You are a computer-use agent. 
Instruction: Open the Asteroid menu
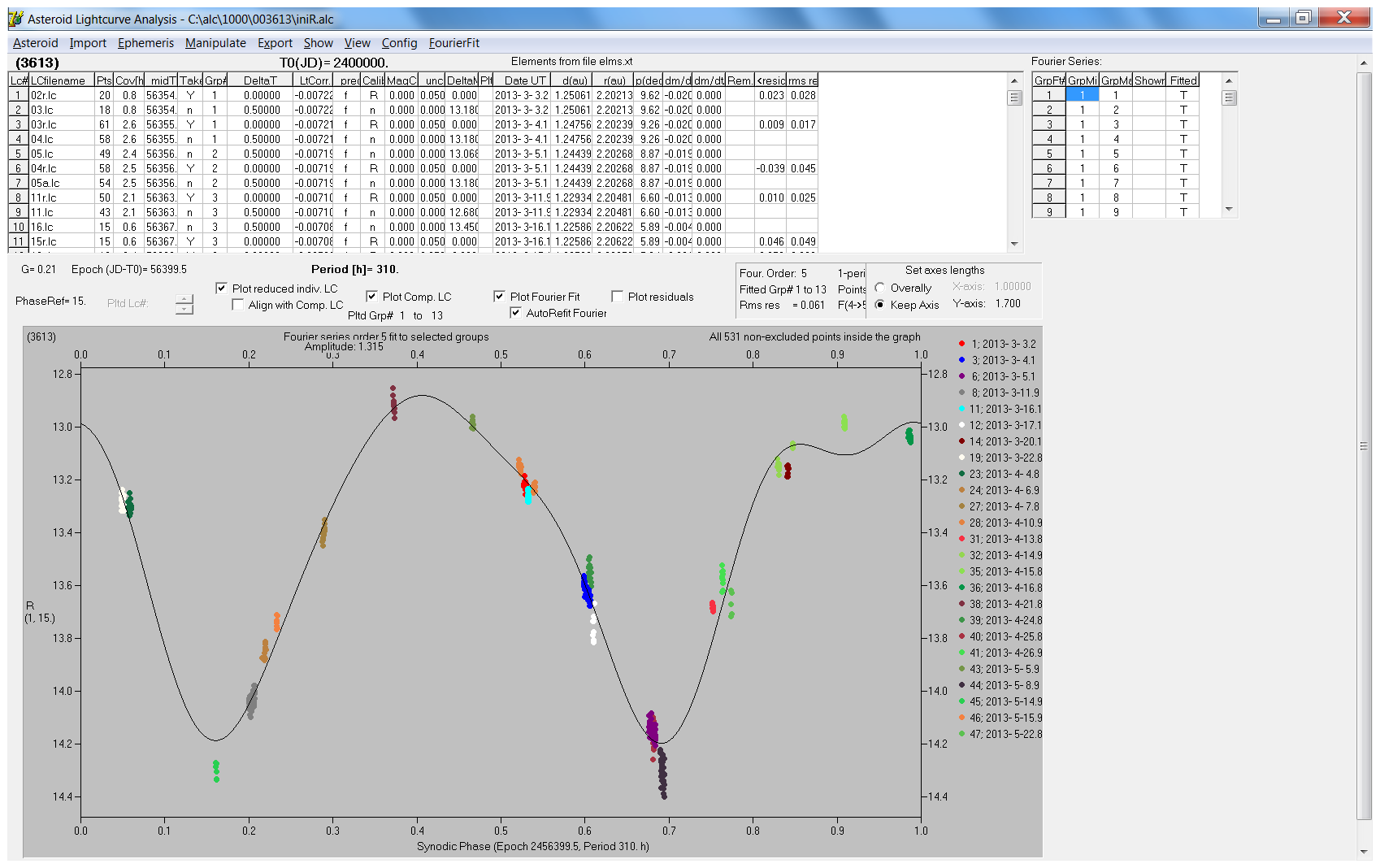point(35,43)
